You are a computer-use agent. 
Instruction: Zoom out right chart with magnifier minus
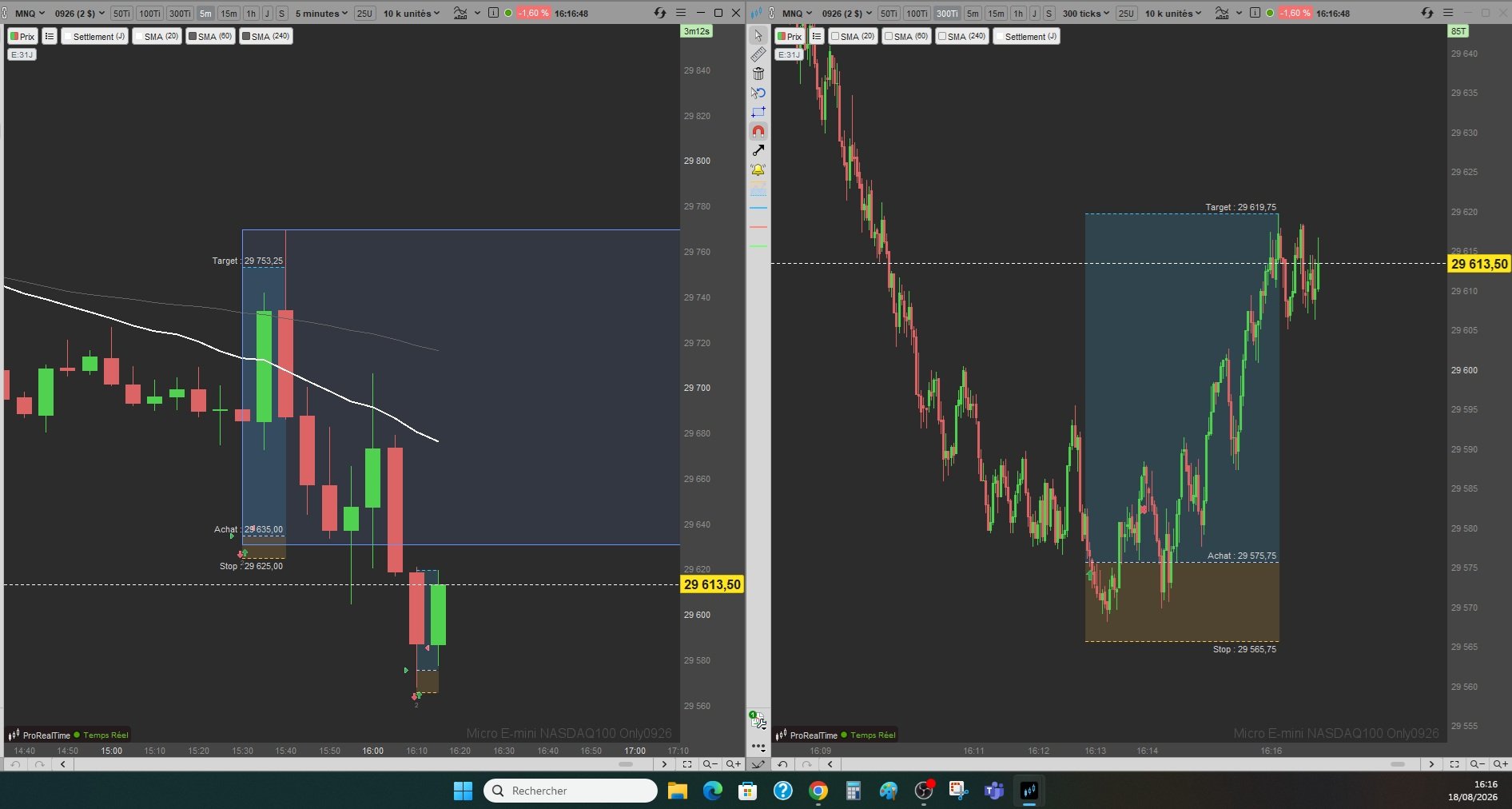(x=1477, y=764)
